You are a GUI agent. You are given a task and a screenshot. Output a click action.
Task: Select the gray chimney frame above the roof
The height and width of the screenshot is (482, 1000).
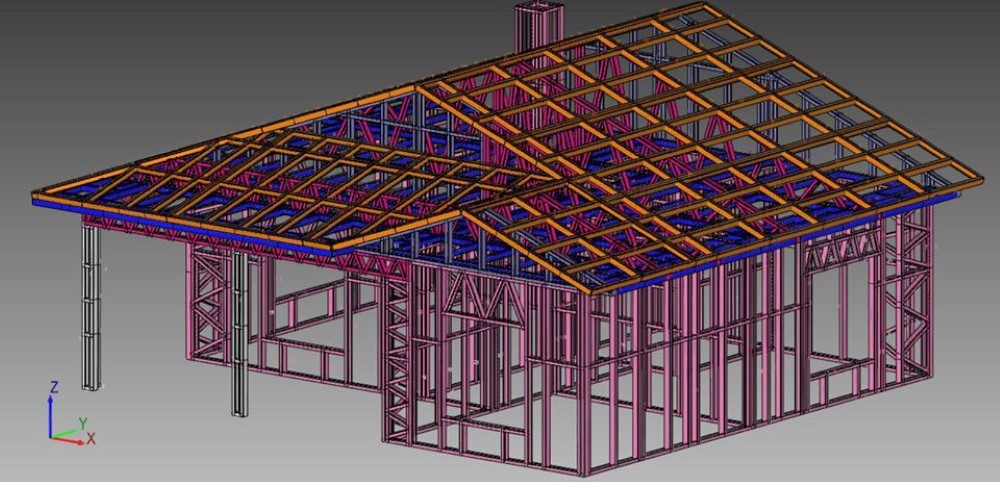pyautogui.click(x=528, y=24)
